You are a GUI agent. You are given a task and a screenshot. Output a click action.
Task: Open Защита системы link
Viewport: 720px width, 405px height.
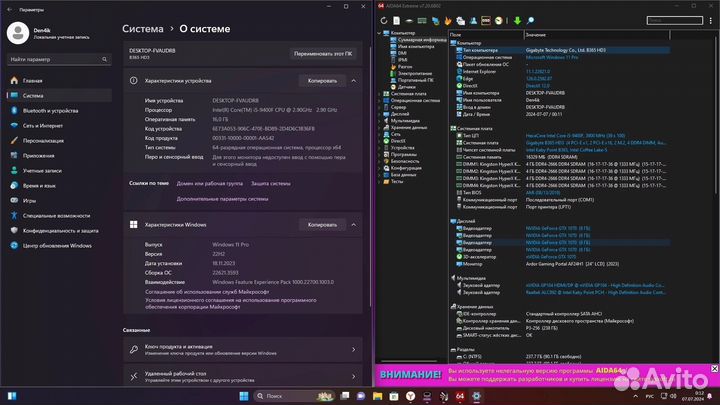point(271,184)
